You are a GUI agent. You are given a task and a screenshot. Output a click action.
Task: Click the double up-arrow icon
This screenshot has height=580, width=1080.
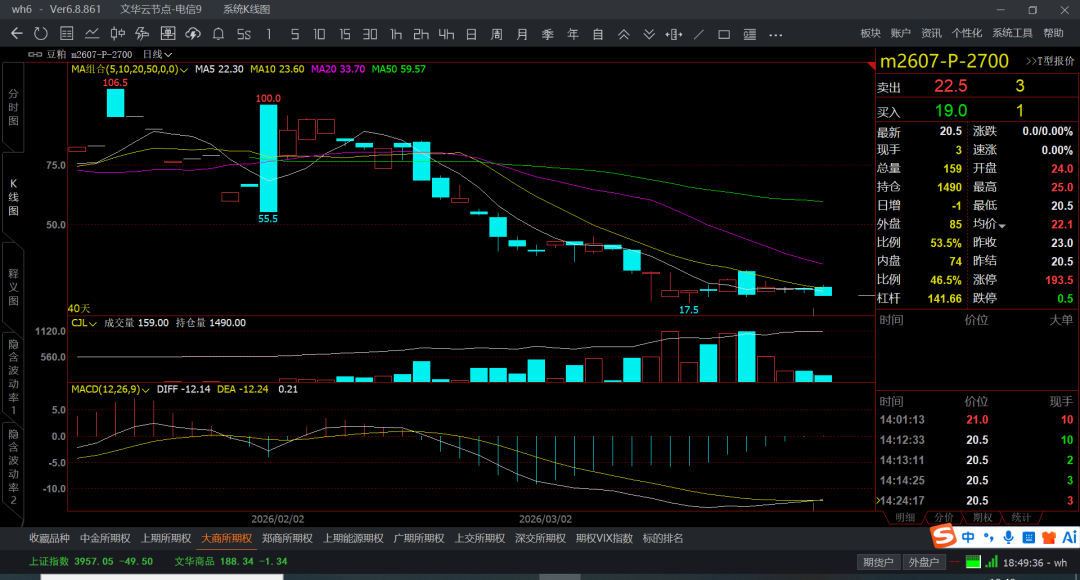(x=623, y=34)
